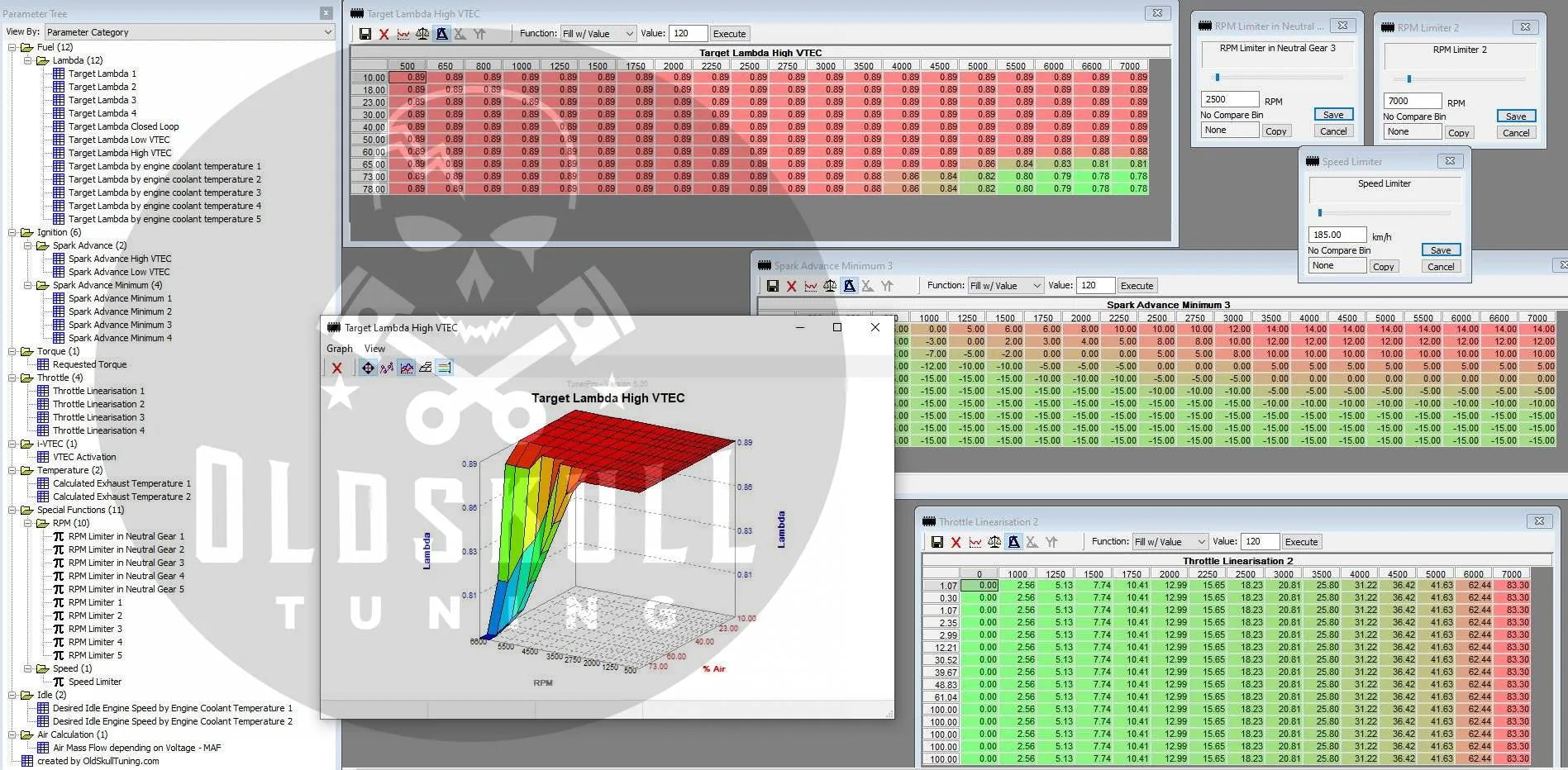The image size is (1568, 770).
Task: Click the surface mesh icon in the 3D graph toolbar
Action: (426, 368)
